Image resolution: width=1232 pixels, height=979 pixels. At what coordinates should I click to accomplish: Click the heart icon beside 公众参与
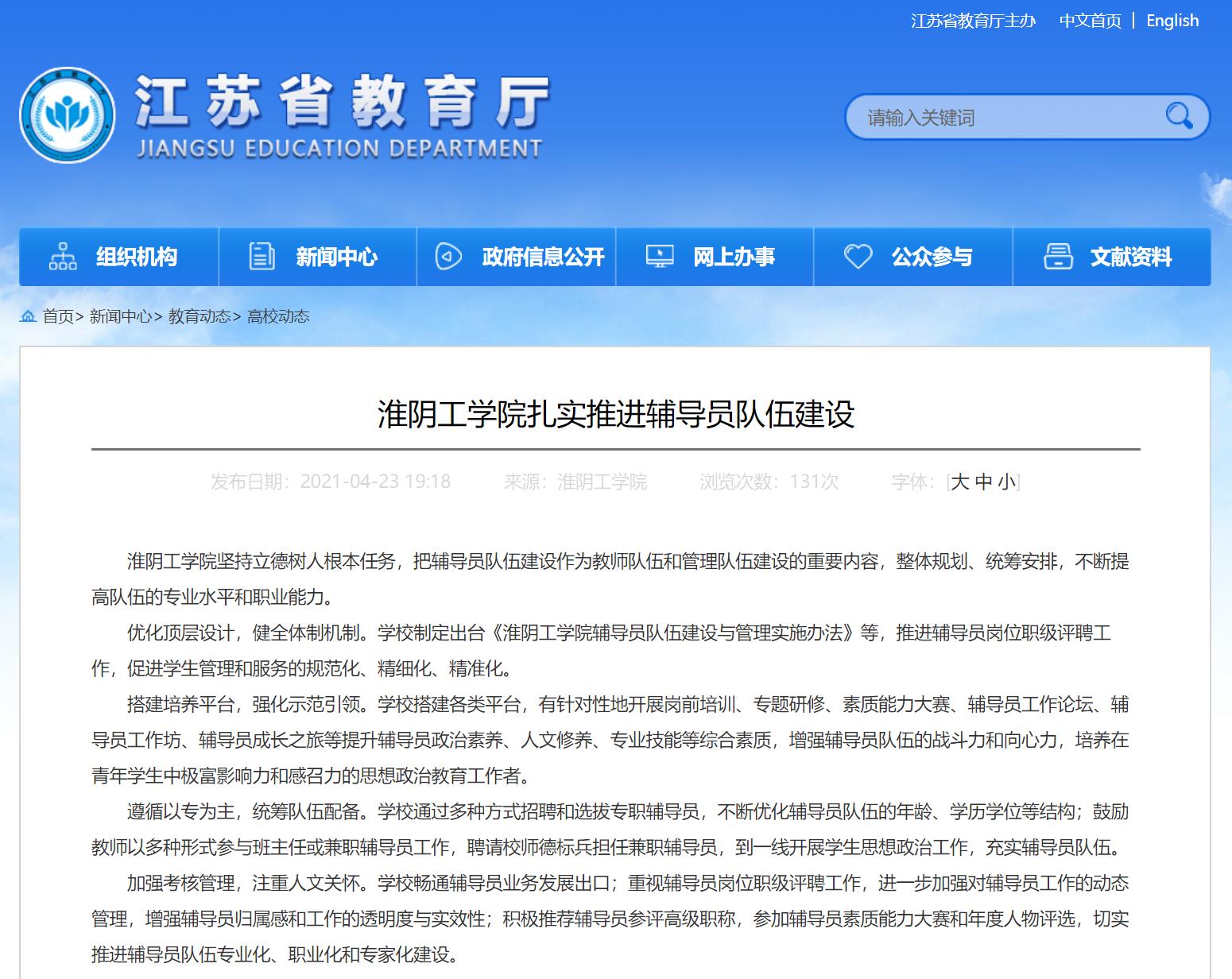coord(858,257)
